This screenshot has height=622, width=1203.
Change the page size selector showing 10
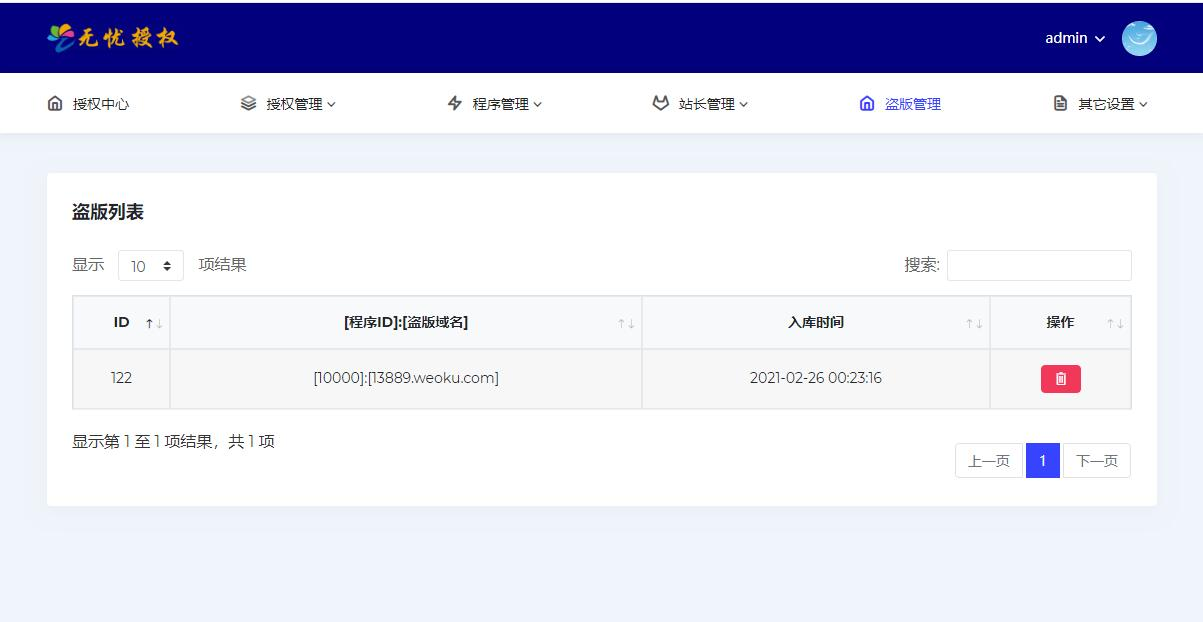click(x=150, y=265)
